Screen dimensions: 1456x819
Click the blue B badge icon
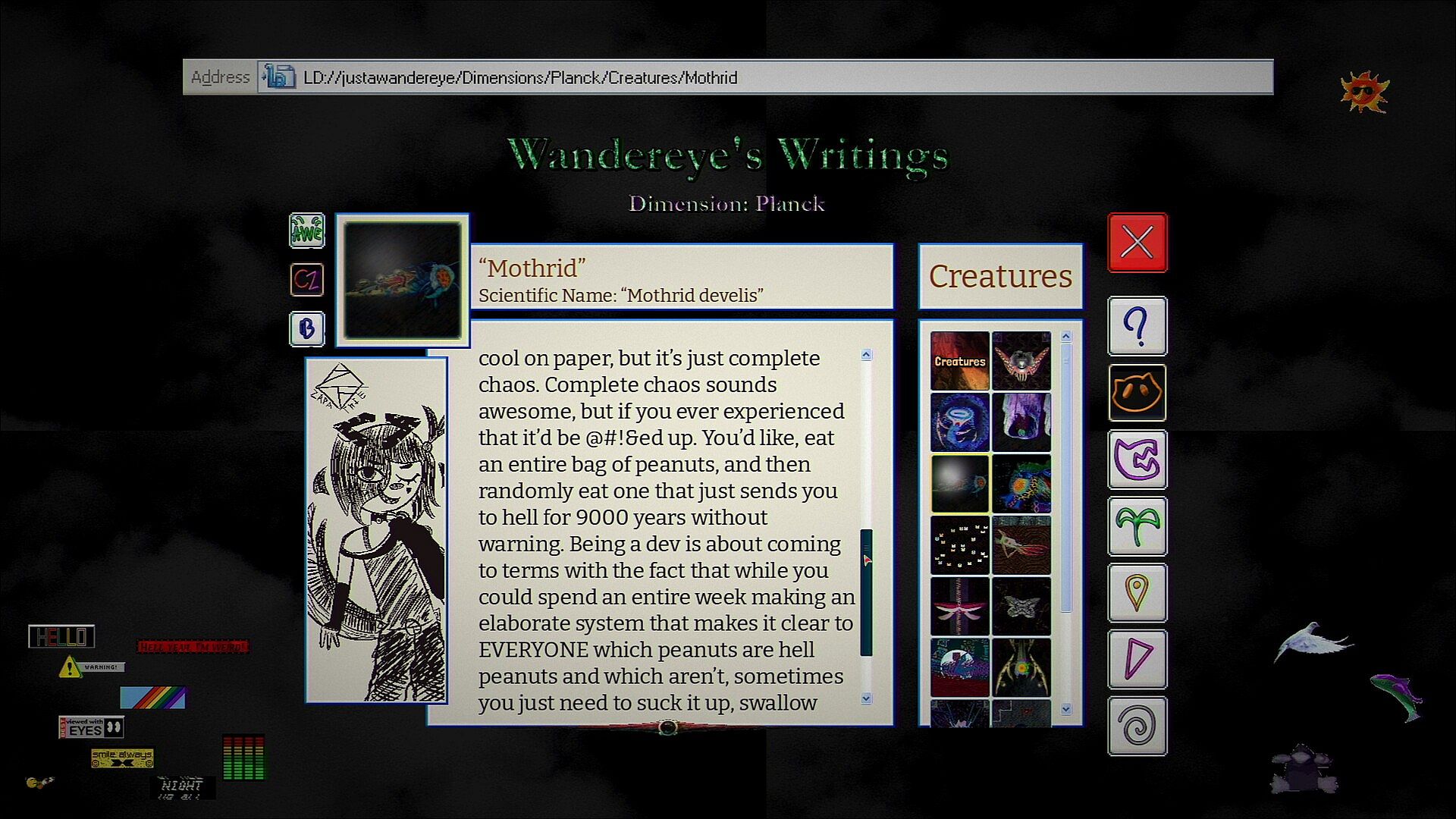(307, 328)
